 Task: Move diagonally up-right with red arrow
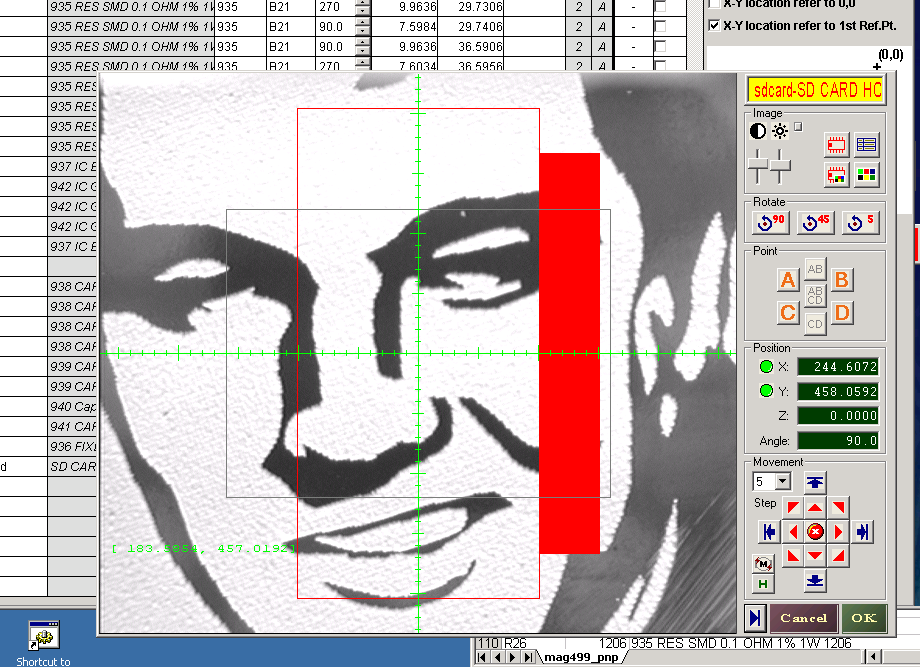click(838, 507)
